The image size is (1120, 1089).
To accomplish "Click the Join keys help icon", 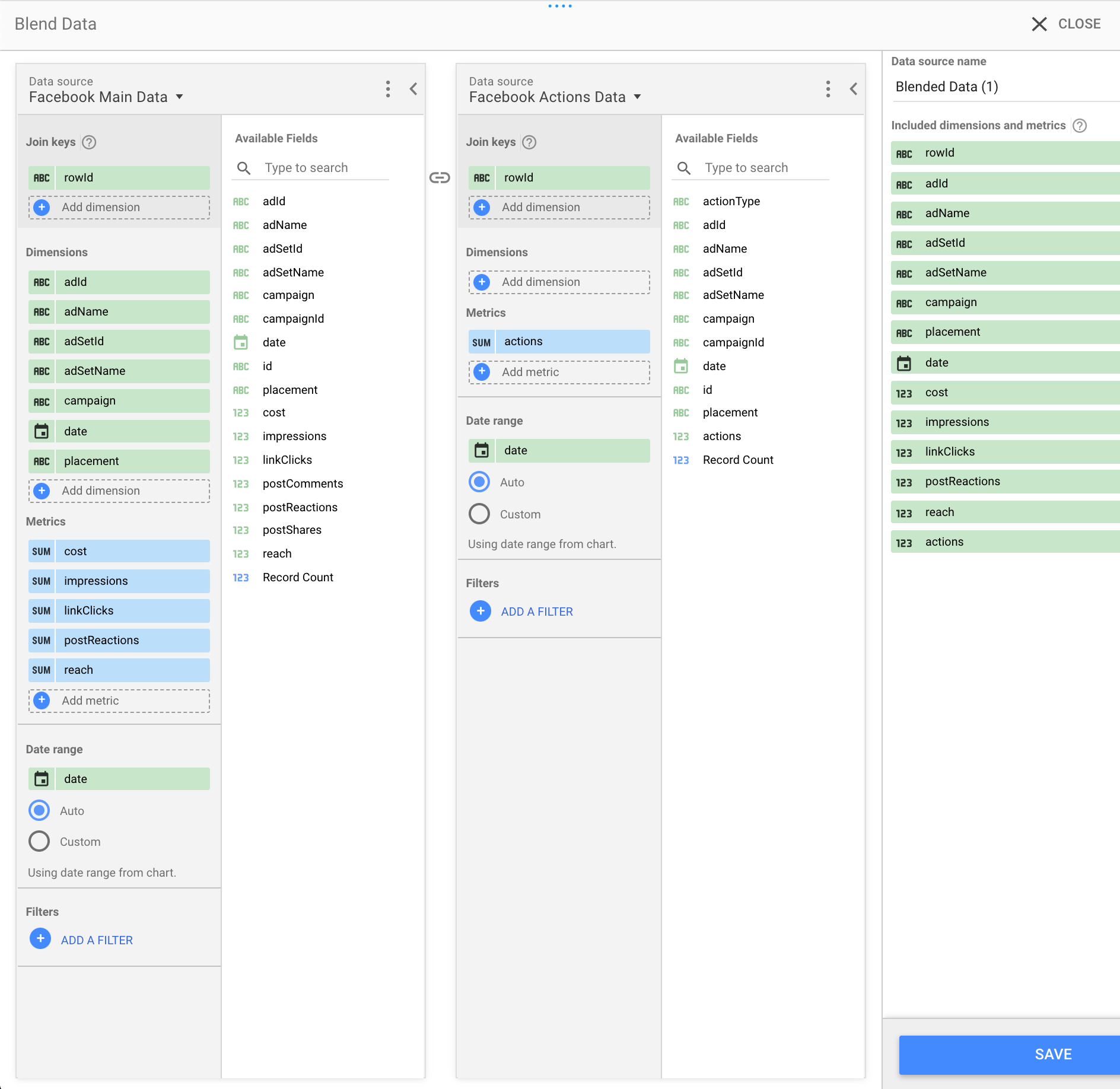I will point(88,142).
